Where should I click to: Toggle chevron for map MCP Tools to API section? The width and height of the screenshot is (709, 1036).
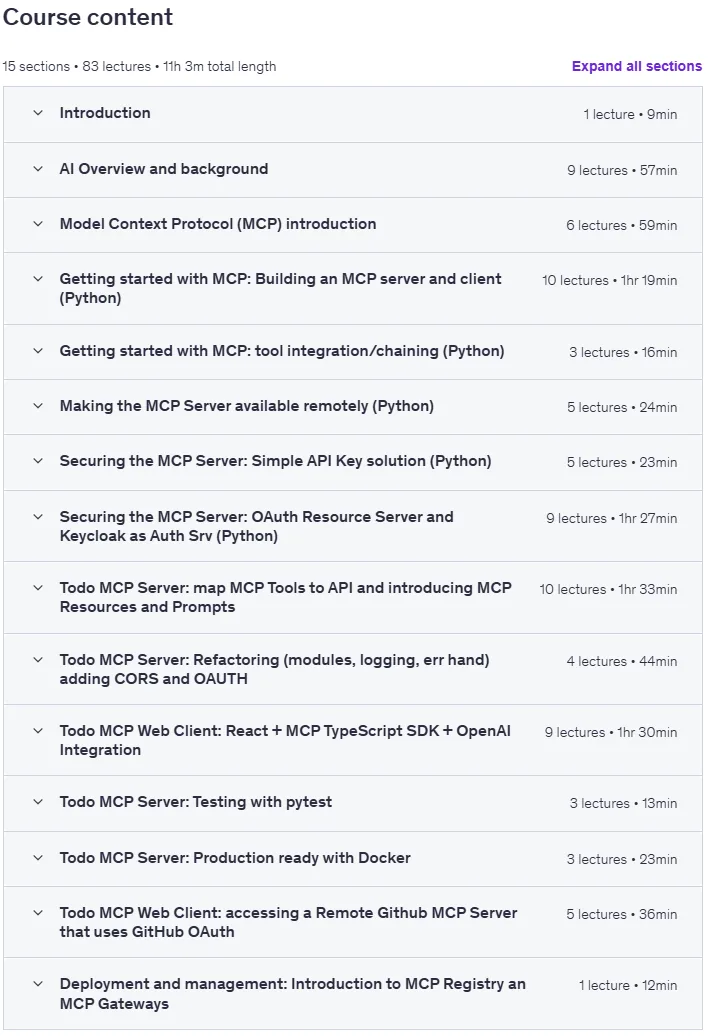point(38,587)
